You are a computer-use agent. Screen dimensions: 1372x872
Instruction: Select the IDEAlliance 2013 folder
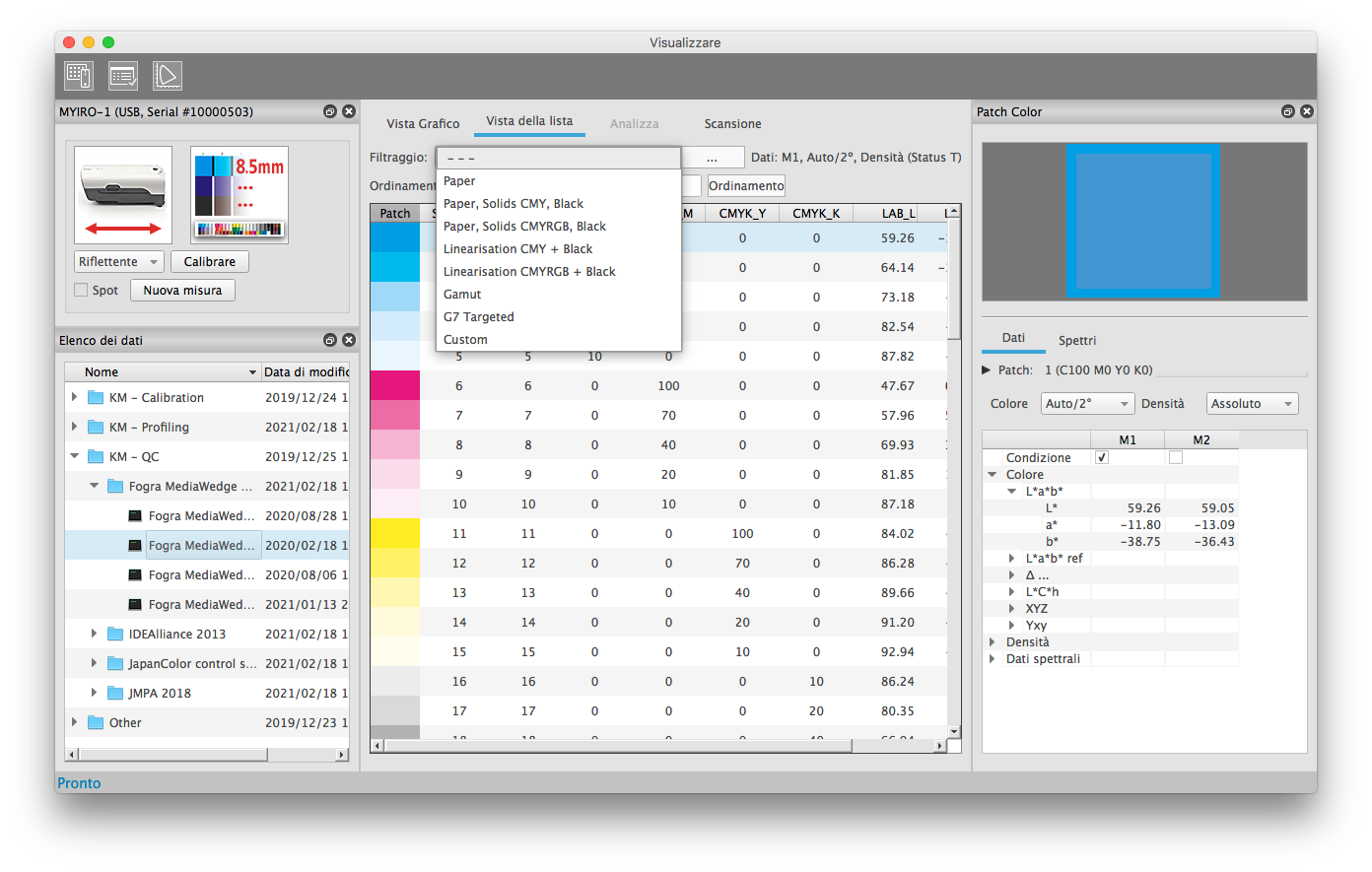pos(177,635)
